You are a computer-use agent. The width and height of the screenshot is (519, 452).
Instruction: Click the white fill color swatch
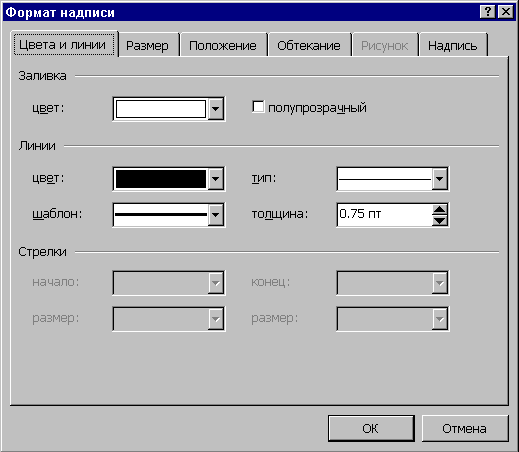coord(161,109)
